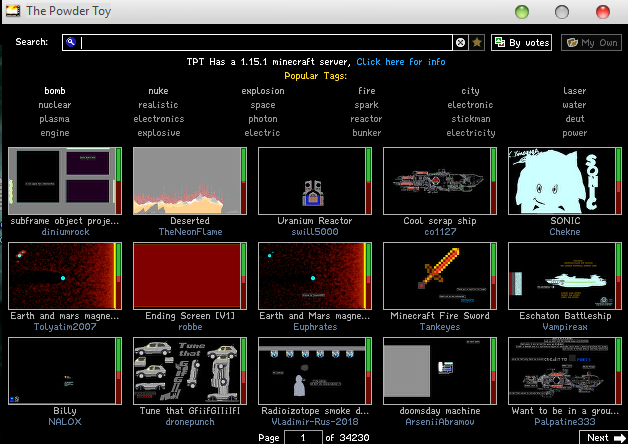Image resolution: width=628 pixels, height=444 pixels.
Task: View author Tankeyes' saves
Action: point(440,327)
